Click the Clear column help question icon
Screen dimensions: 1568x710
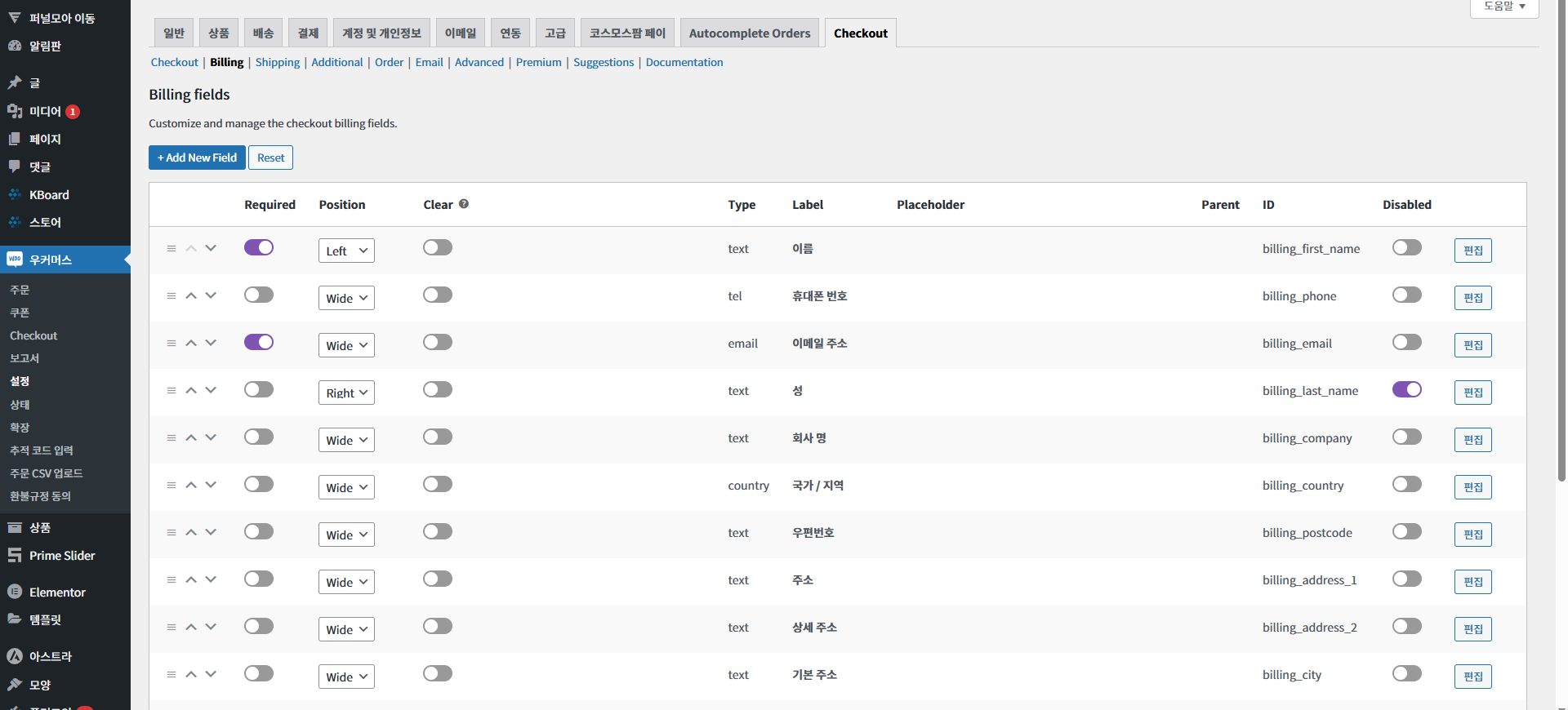(x=464, y=204)
